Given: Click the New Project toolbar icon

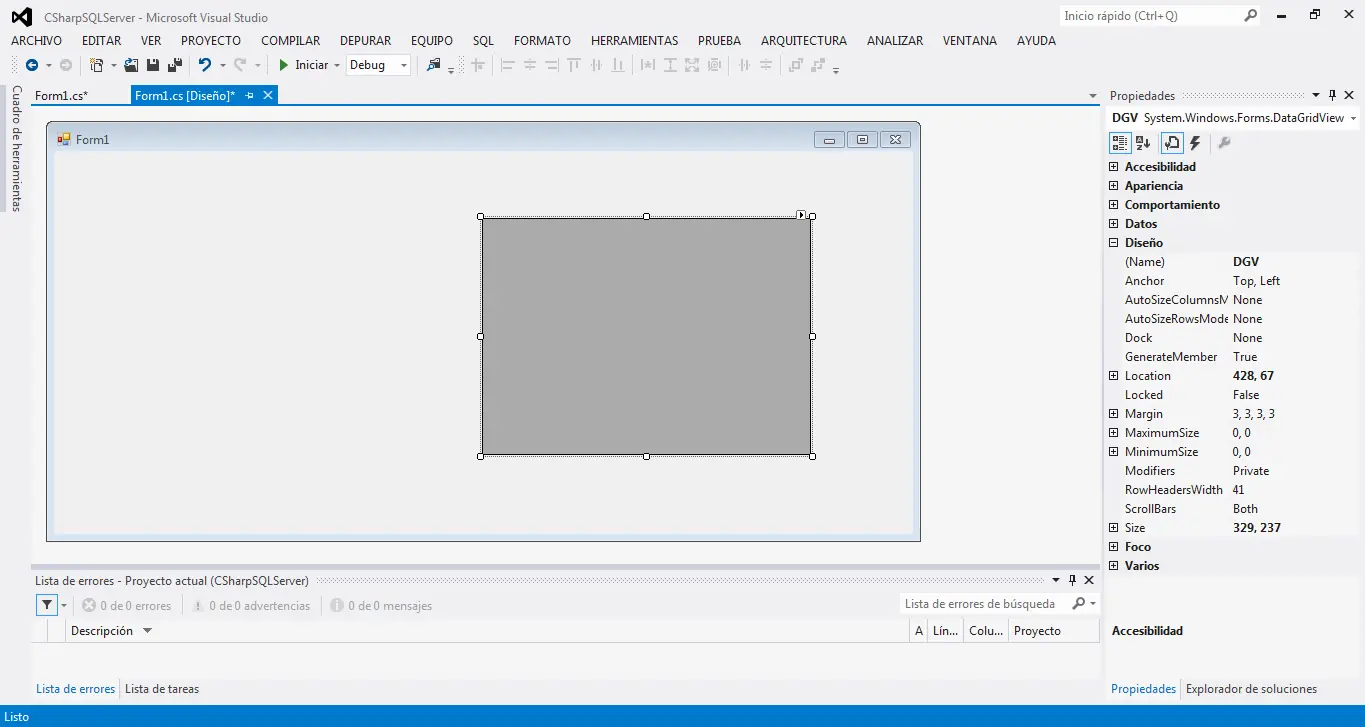Looking at the screenshot, I should click(97, 65).
